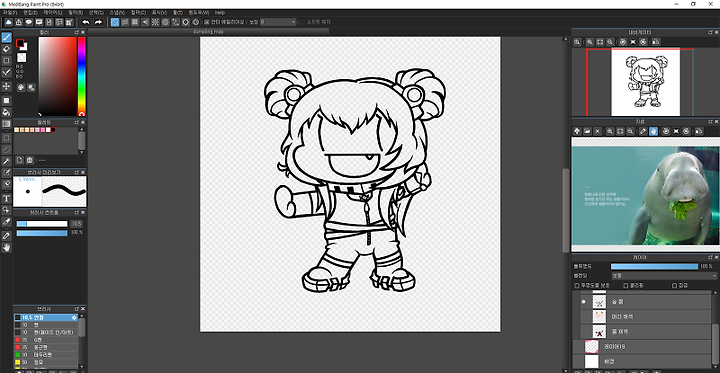Select the Text tool
This screenshot has width=720, height=373.
click(6, 198)
